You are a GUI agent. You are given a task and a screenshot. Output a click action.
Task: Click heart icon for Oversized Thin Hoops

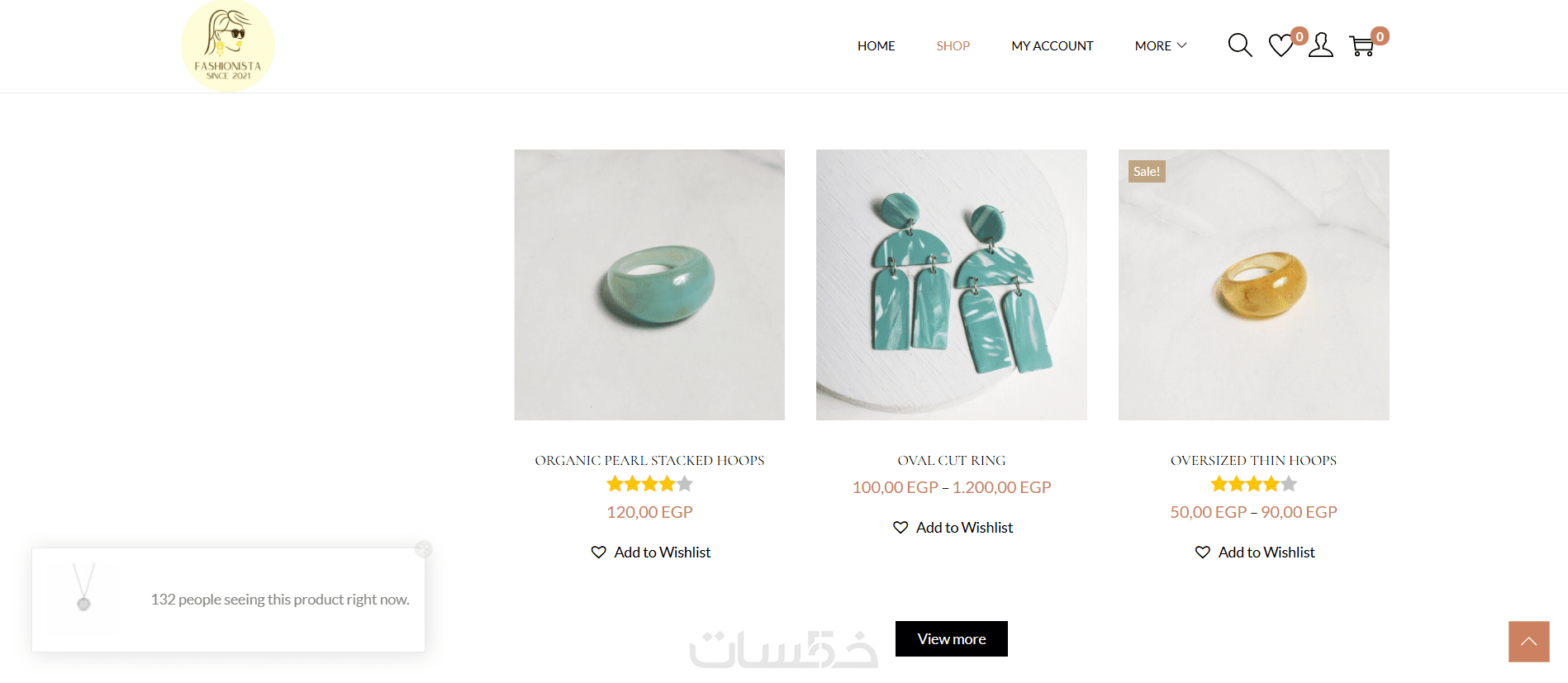(1203, 552)
